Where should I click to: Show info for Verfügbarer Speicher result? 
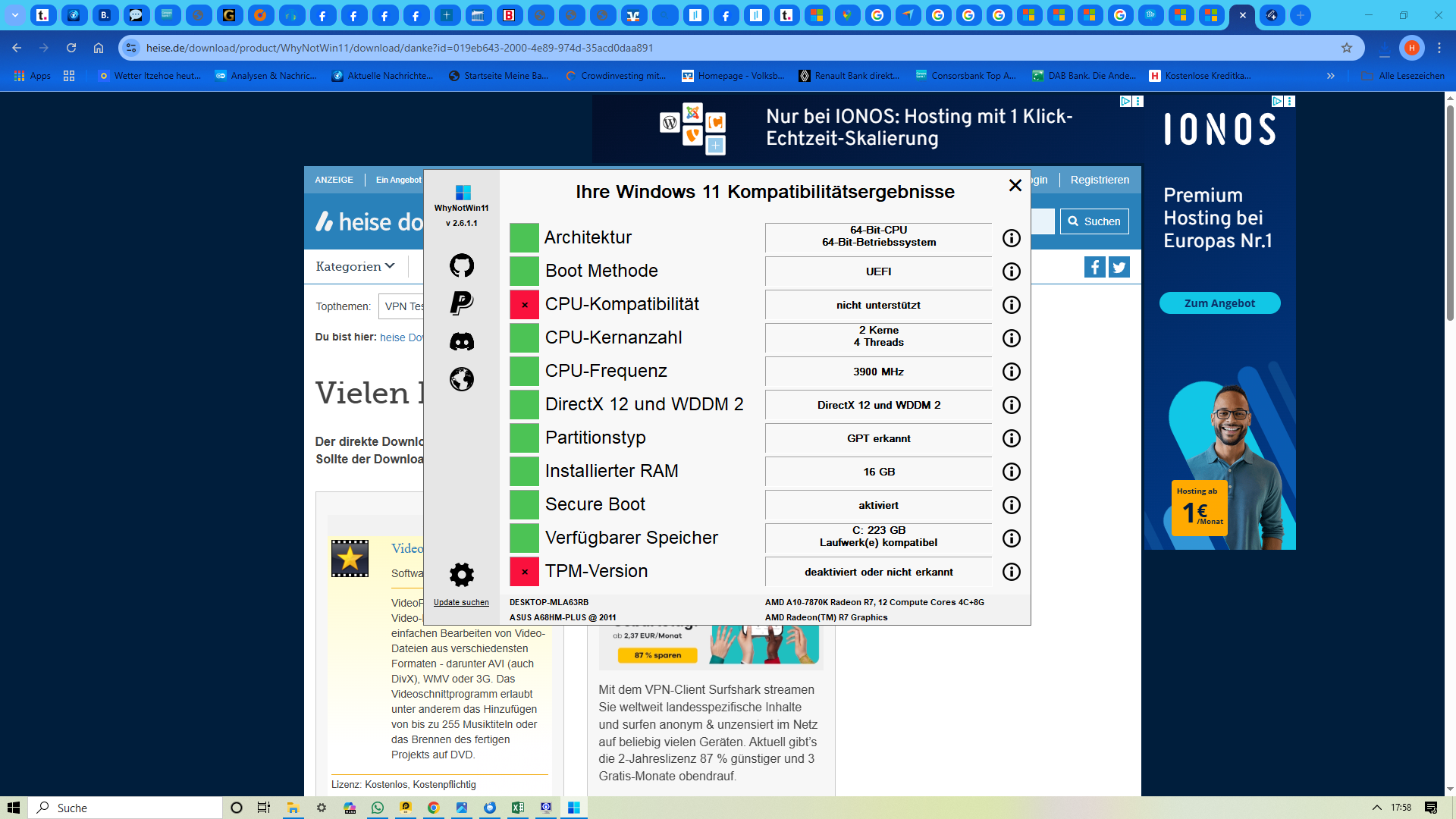1011,538
